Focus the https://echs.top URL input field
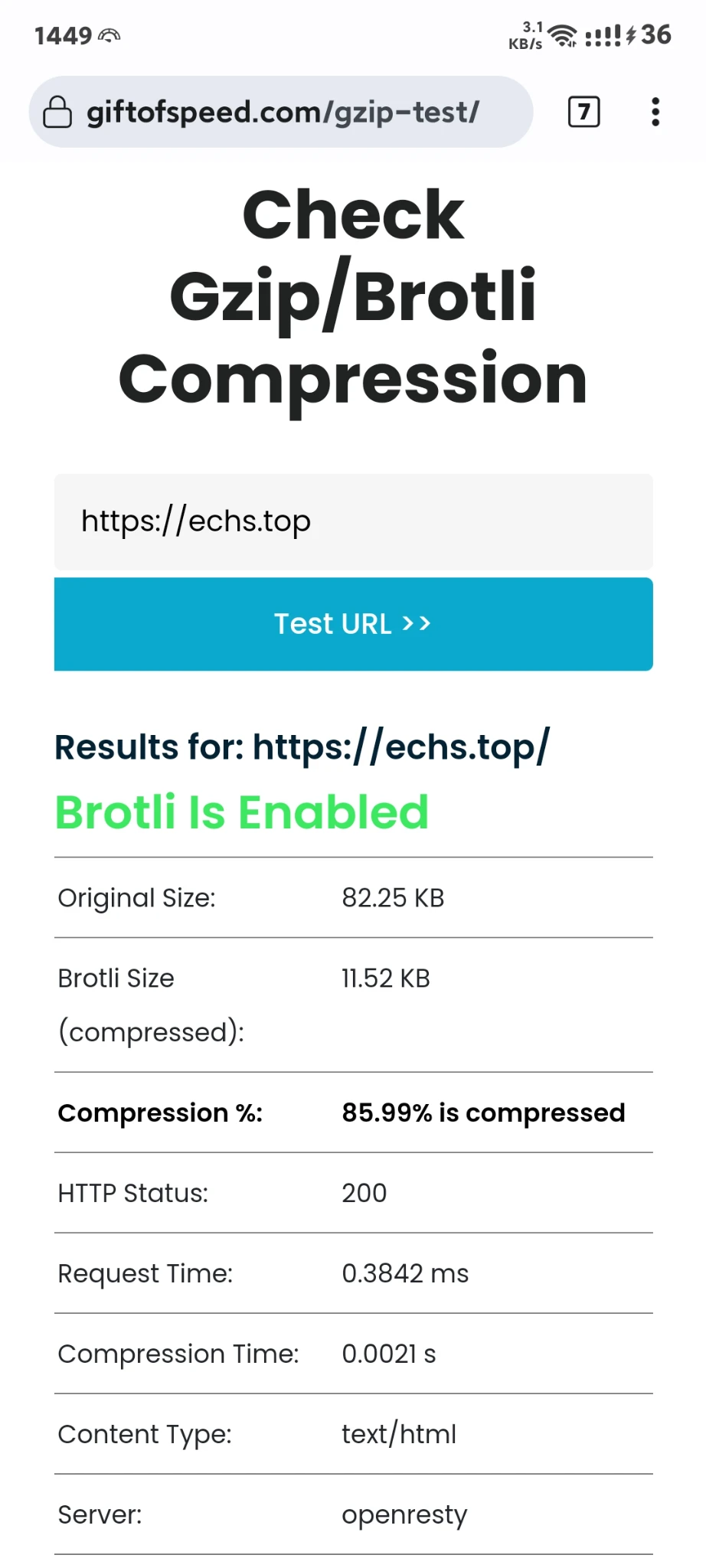The image size is (706, 1568). [x=353, y=521]
